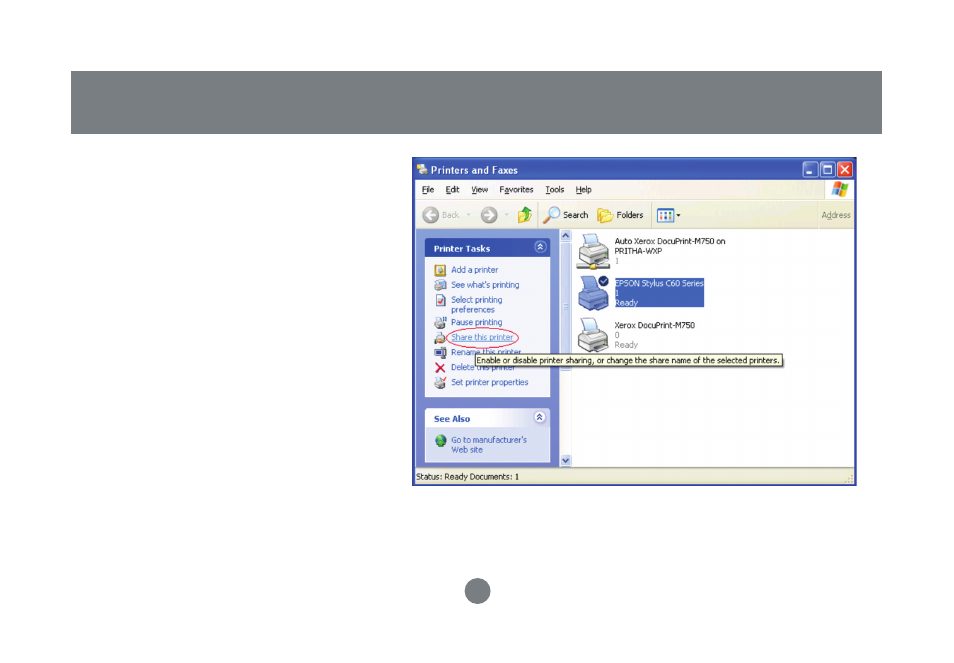Click the sidebar vertical scrollbar thumb

pyautogui.click(x=566, y=307)
